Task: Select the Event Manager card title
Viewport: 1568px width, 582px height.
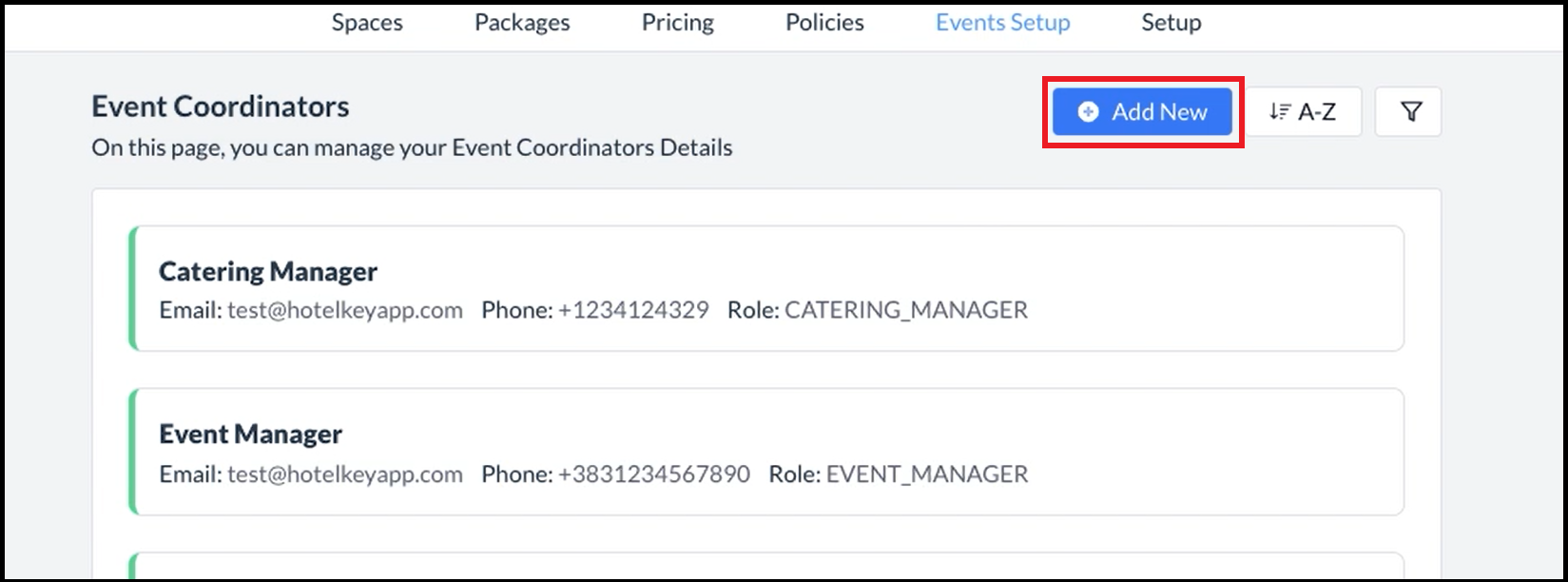Action: coord(250,435)
